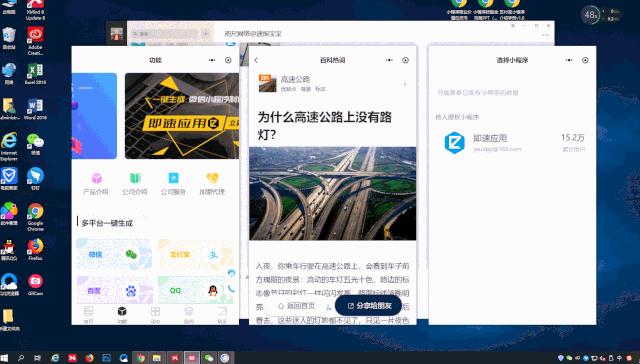Open the GifCam desktop shortcut
This screenshot has height=364, width=640.
tap(36, 284)
